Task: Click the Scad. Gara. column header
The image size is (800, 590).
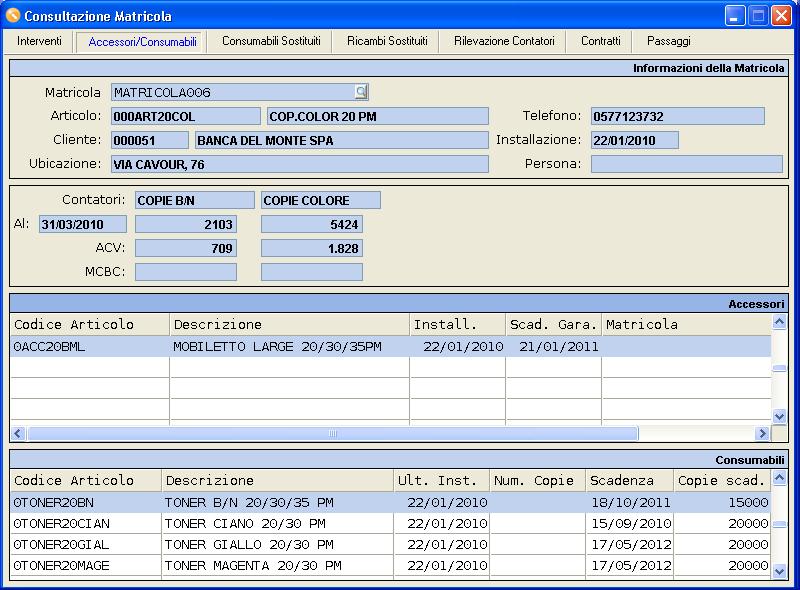Action: [x=554, y=325]
